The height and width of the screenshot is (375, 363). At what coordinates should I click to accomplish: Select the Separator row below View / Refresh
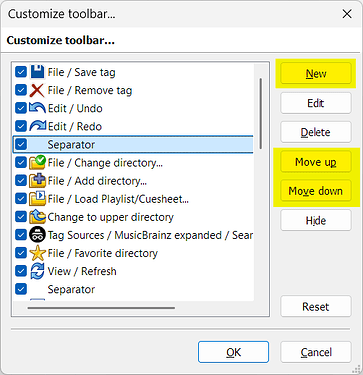(x=133, y=289)
